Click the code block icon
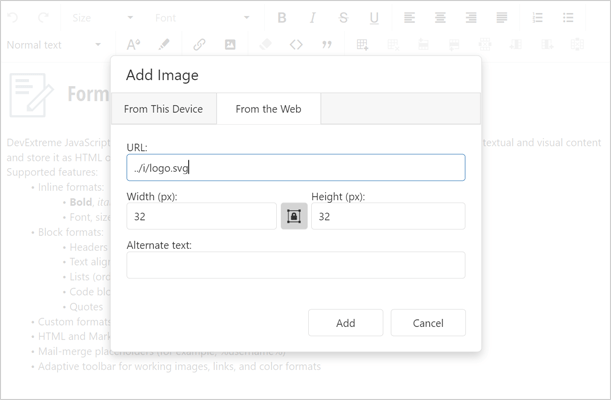This screenshot has height=400, width=611. [296, 45]
